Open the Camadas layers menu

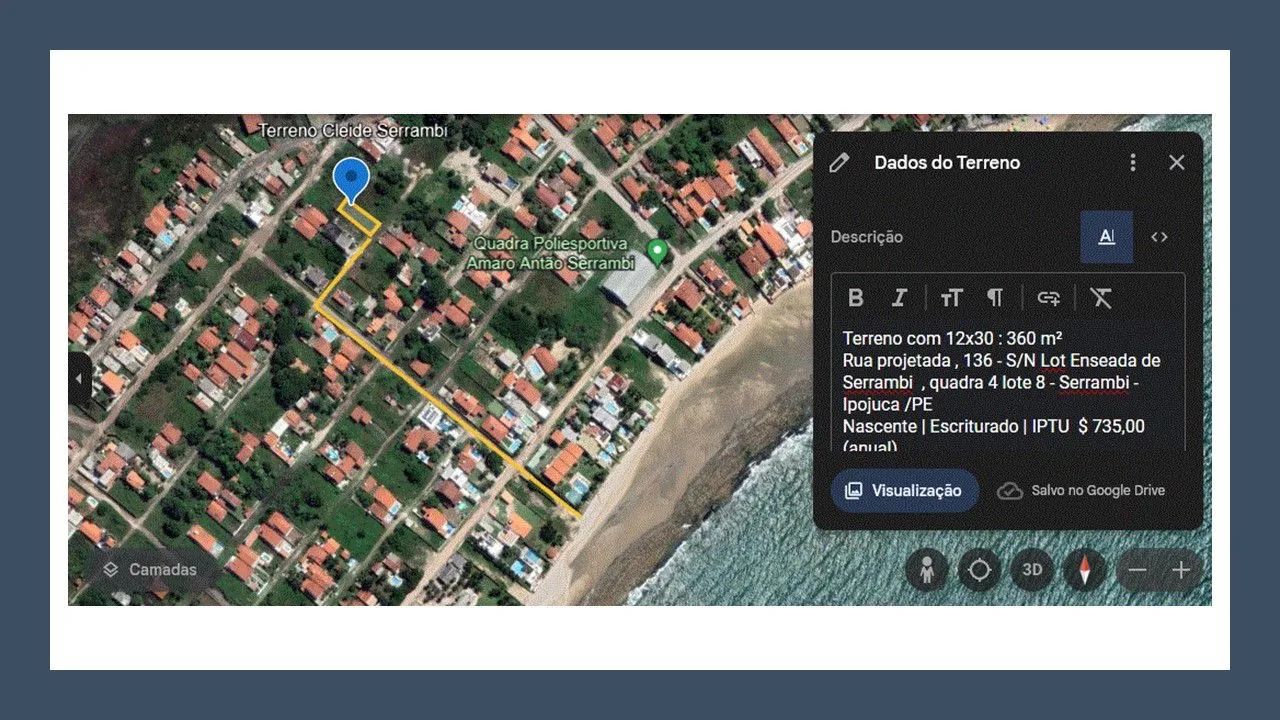[150, 569]
